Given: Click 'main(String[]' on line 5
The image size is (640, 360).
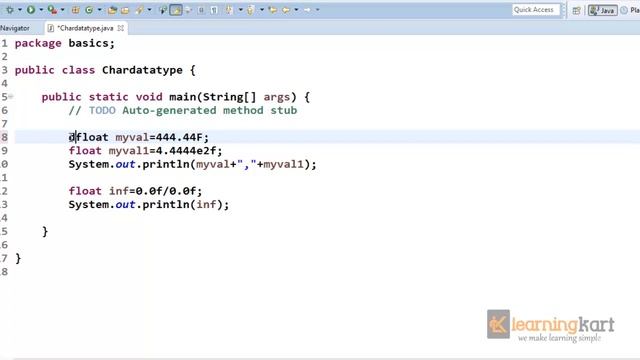Looking at the screenshot, I should point(213,97).
